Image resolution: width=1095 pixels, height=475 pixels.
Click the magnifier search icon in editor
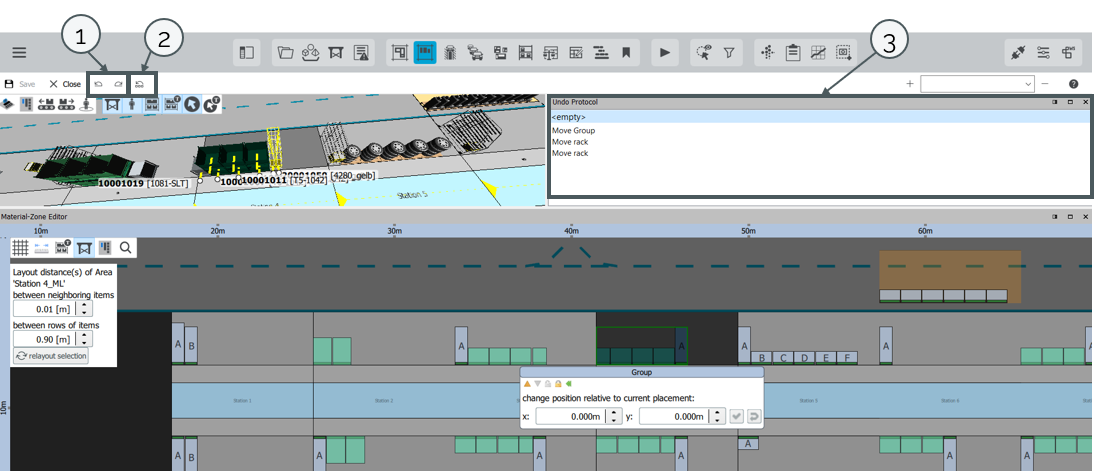coord(126,247)
